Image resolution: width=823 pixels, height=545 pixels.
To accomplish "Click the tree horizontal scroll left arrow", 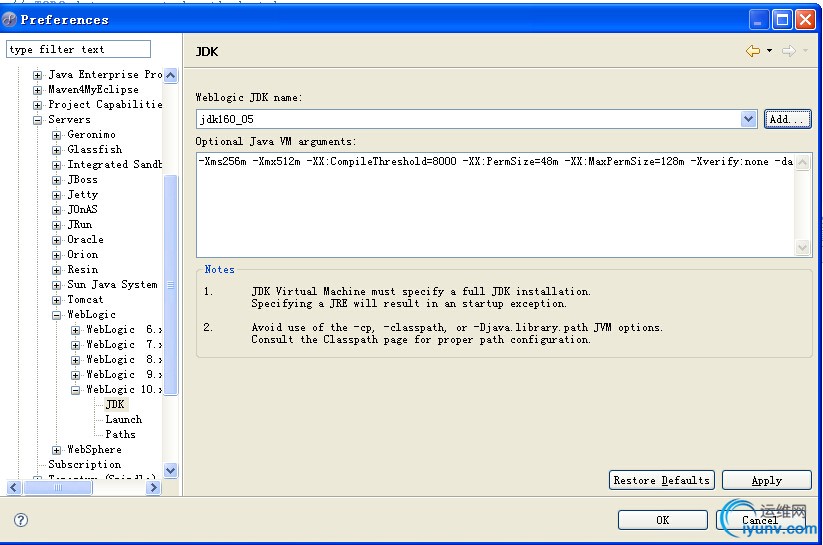I will [14, 488].
